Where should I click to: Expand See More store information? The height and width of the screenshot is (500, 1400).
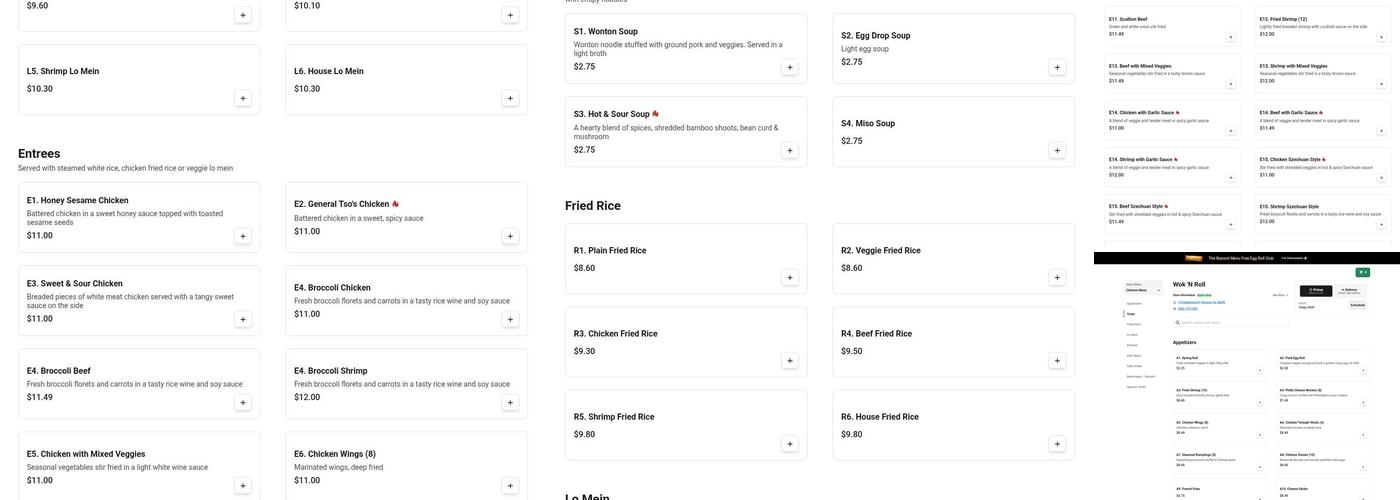(x=1280, y=295)
